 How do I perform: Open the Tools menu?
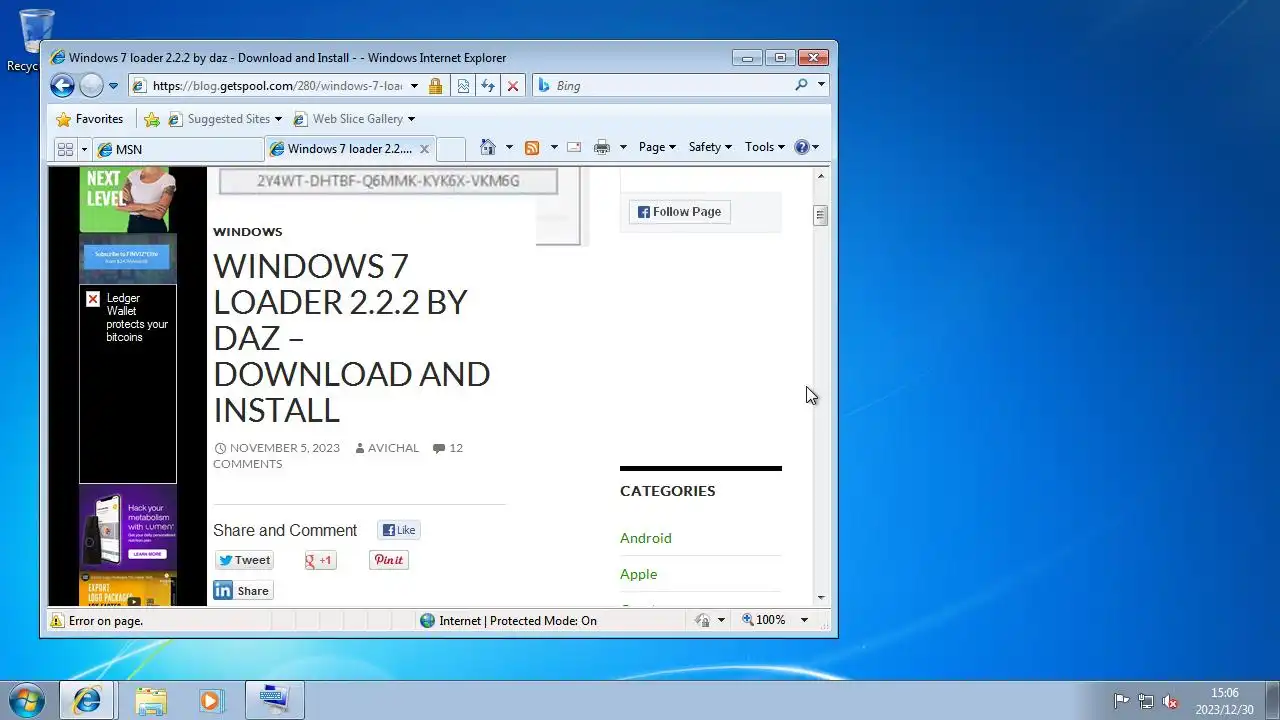pos(765,147)
